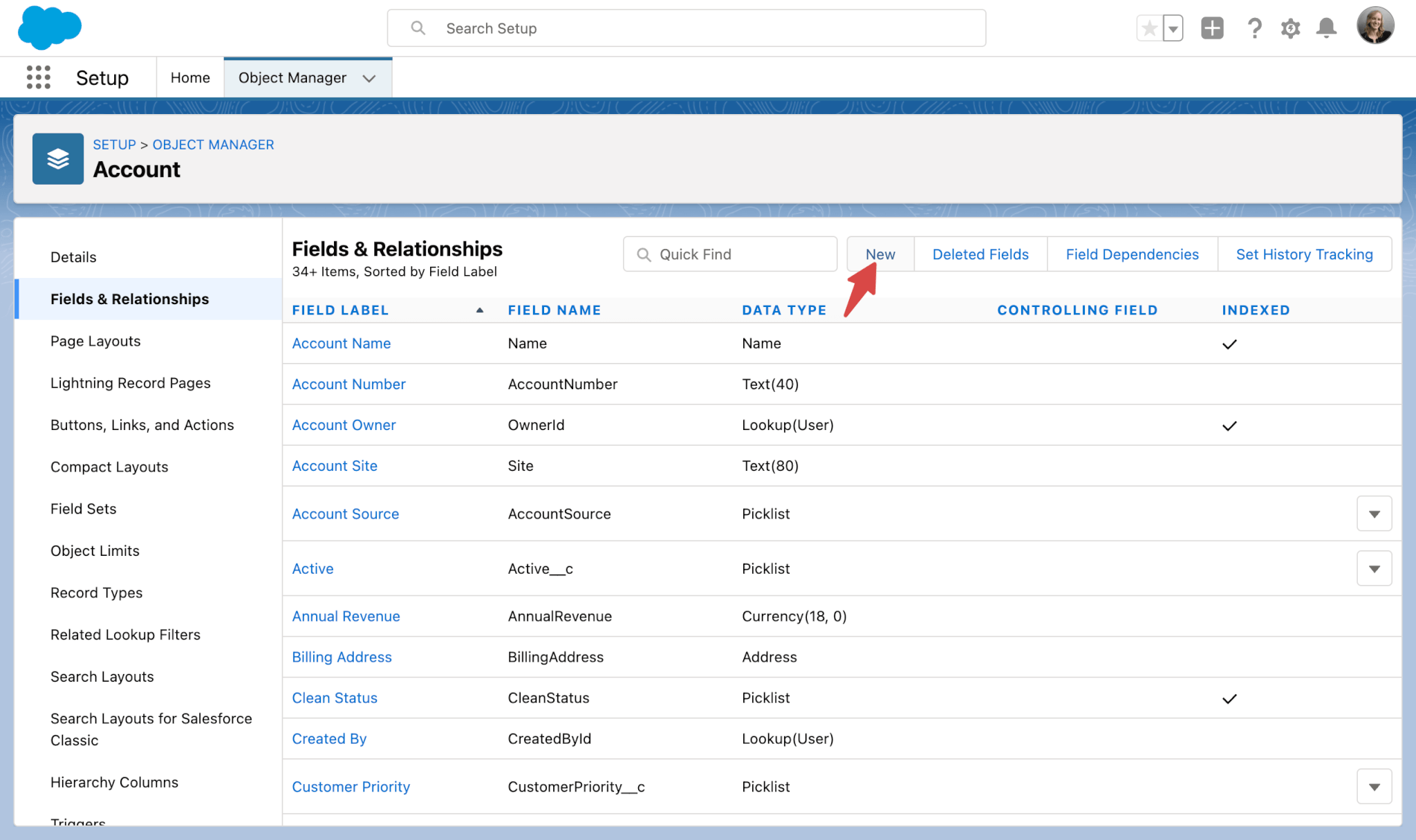Open row actions for Account Source
This screenshot has height=840, width=1416.
(1375, 513)
